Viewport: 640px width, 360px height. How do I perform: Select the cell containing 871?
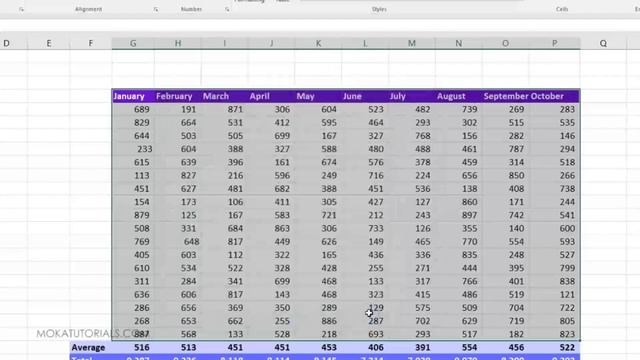[224, 109]
